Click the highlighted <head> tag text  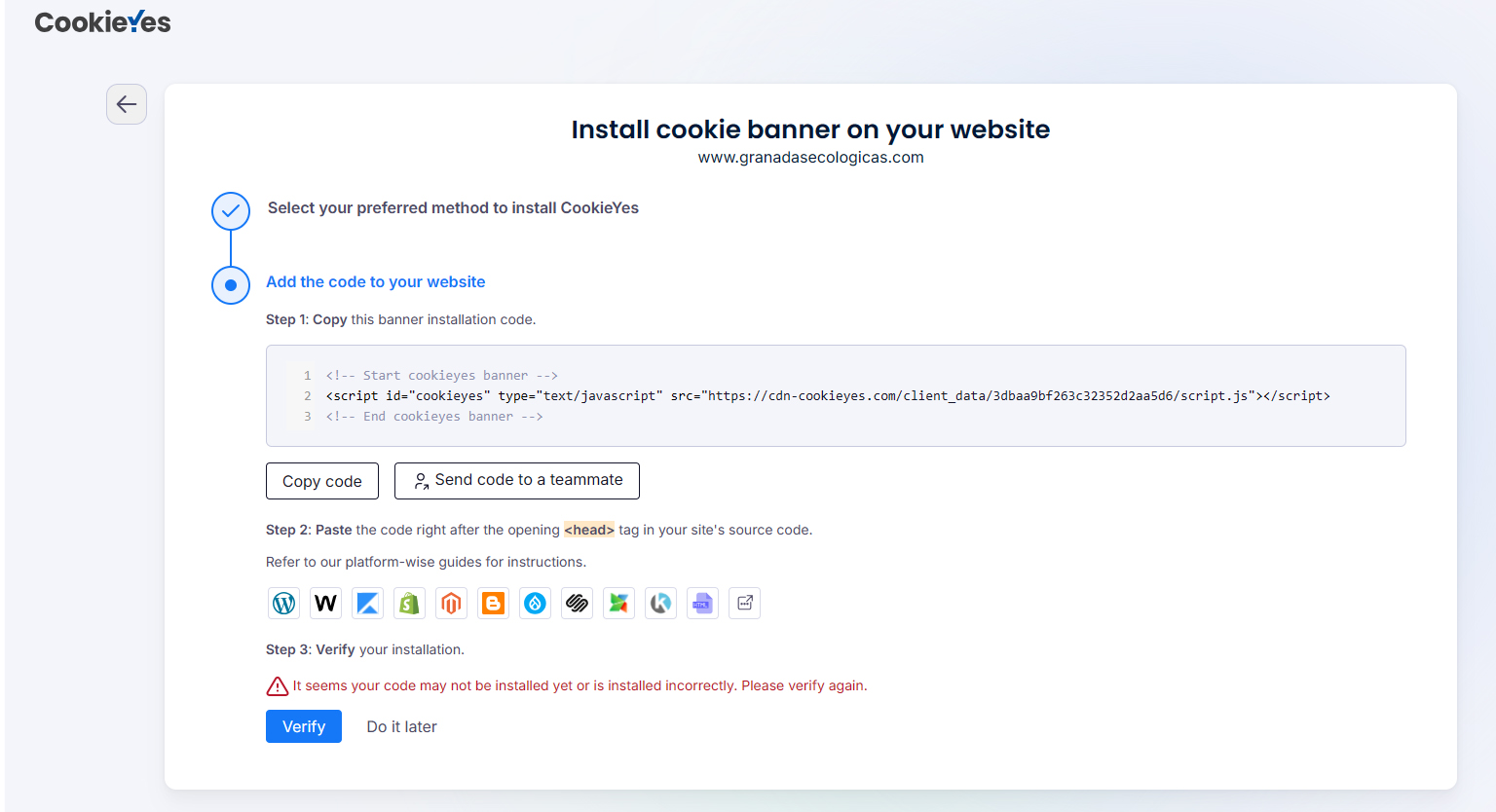tap(589, 530)
